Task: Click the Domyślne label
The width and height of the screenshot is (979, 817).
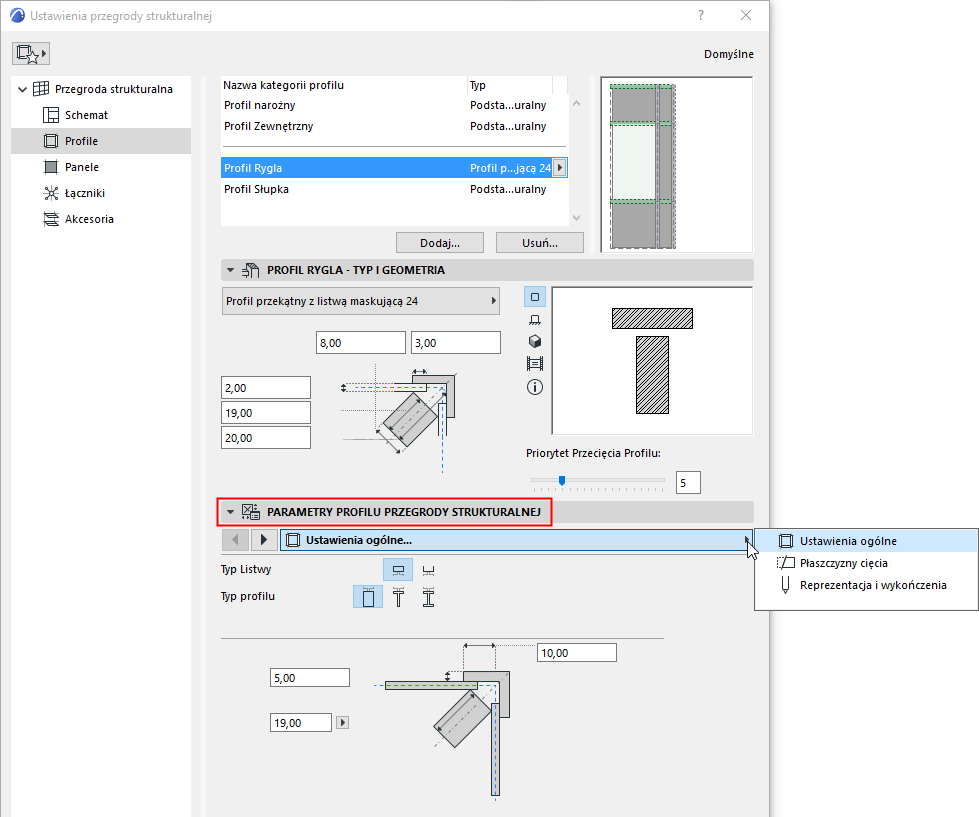Action: click(x=729, y=54)
